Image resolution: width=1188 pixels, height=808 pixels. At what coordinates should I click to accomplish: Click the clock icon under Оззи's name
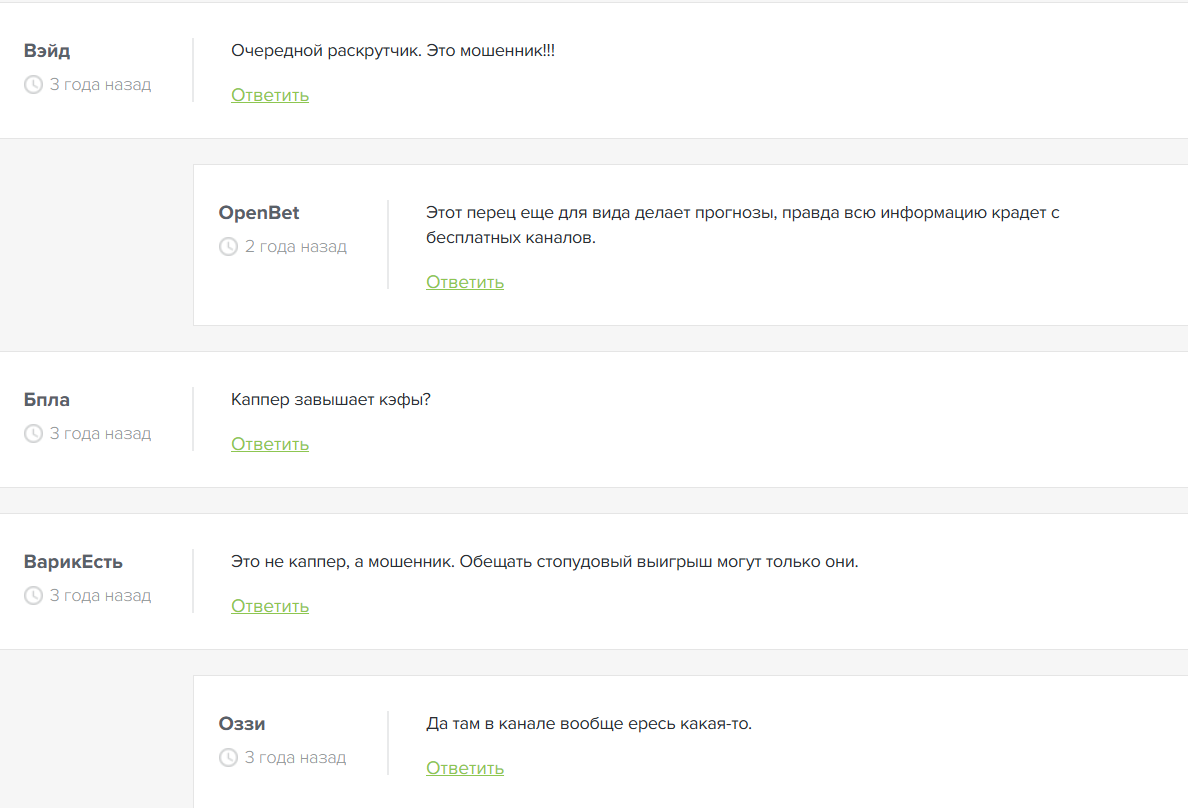pyautogui.click(x=228, y=758)
